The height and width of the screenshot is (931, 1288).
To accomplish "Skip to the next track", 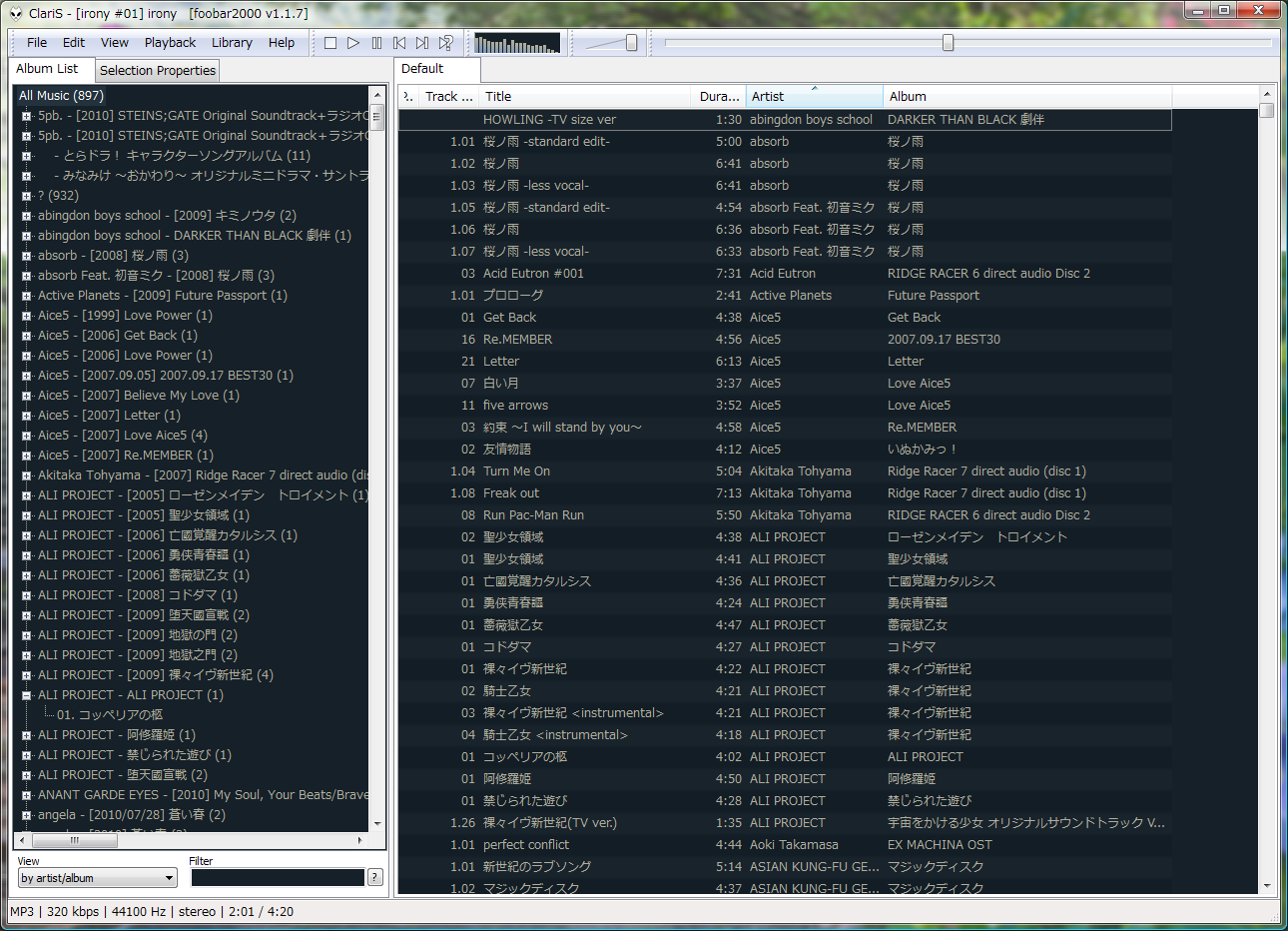I will tap(422, 43).
